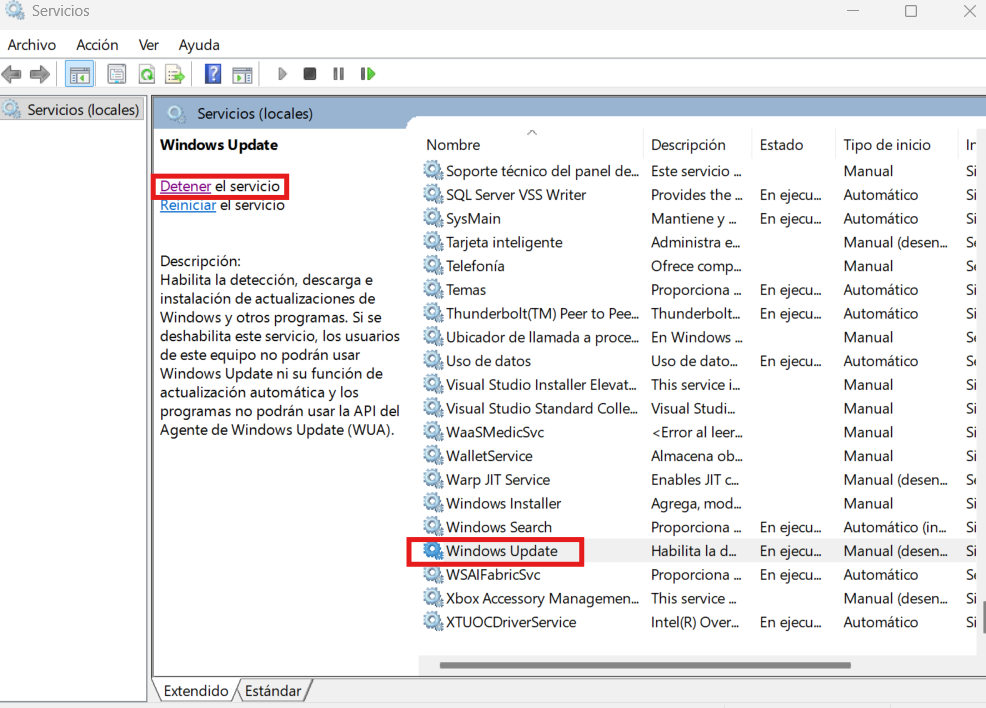Click the gear icon beside Uso de datos
The width and height of the screenshot is (986, 708).
(x=433, y=360)
